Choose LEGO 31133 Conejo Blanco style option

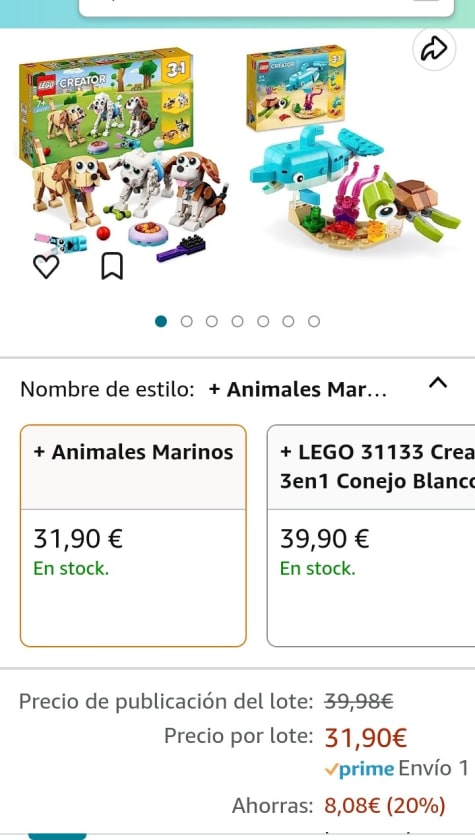(371, 536)
